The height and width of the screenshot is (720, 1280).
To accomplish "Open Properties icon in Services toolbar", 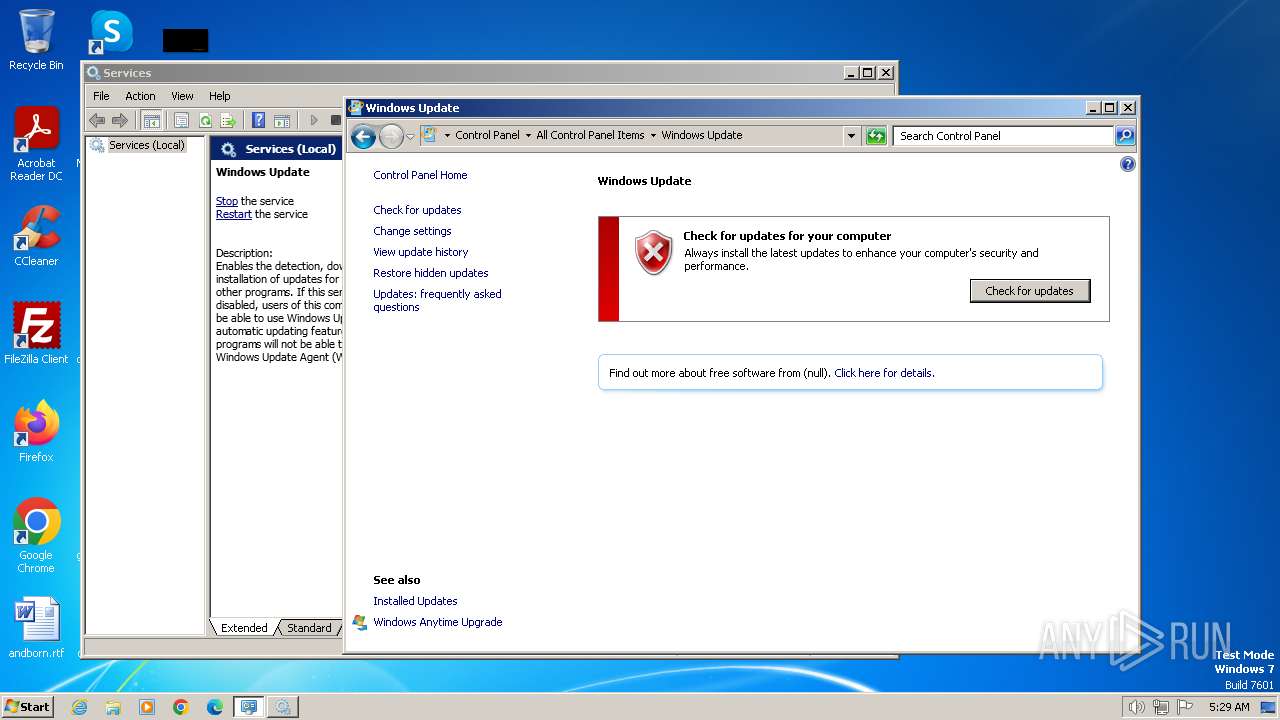I will 181,121.
